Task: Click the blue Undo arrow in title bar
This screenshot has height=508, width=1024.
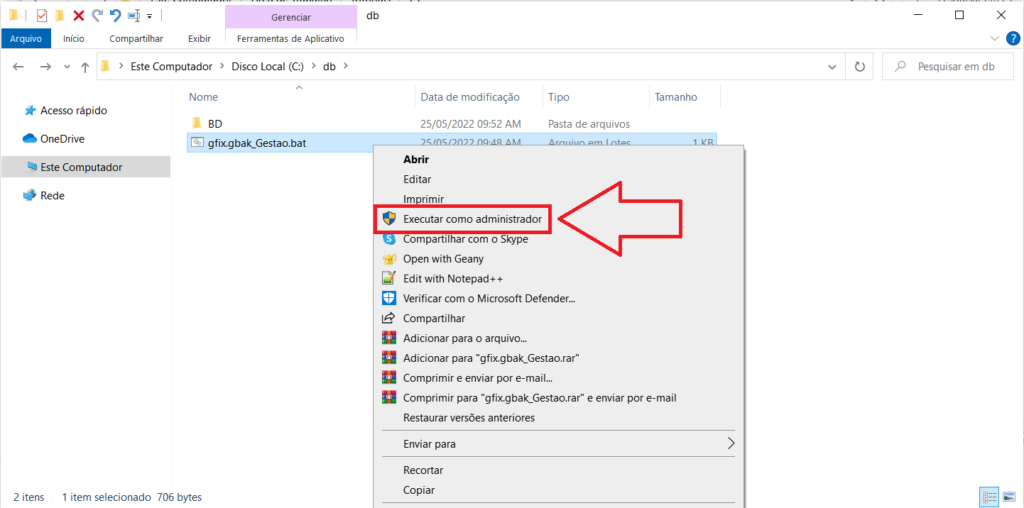Action: [x=115, y=16]
